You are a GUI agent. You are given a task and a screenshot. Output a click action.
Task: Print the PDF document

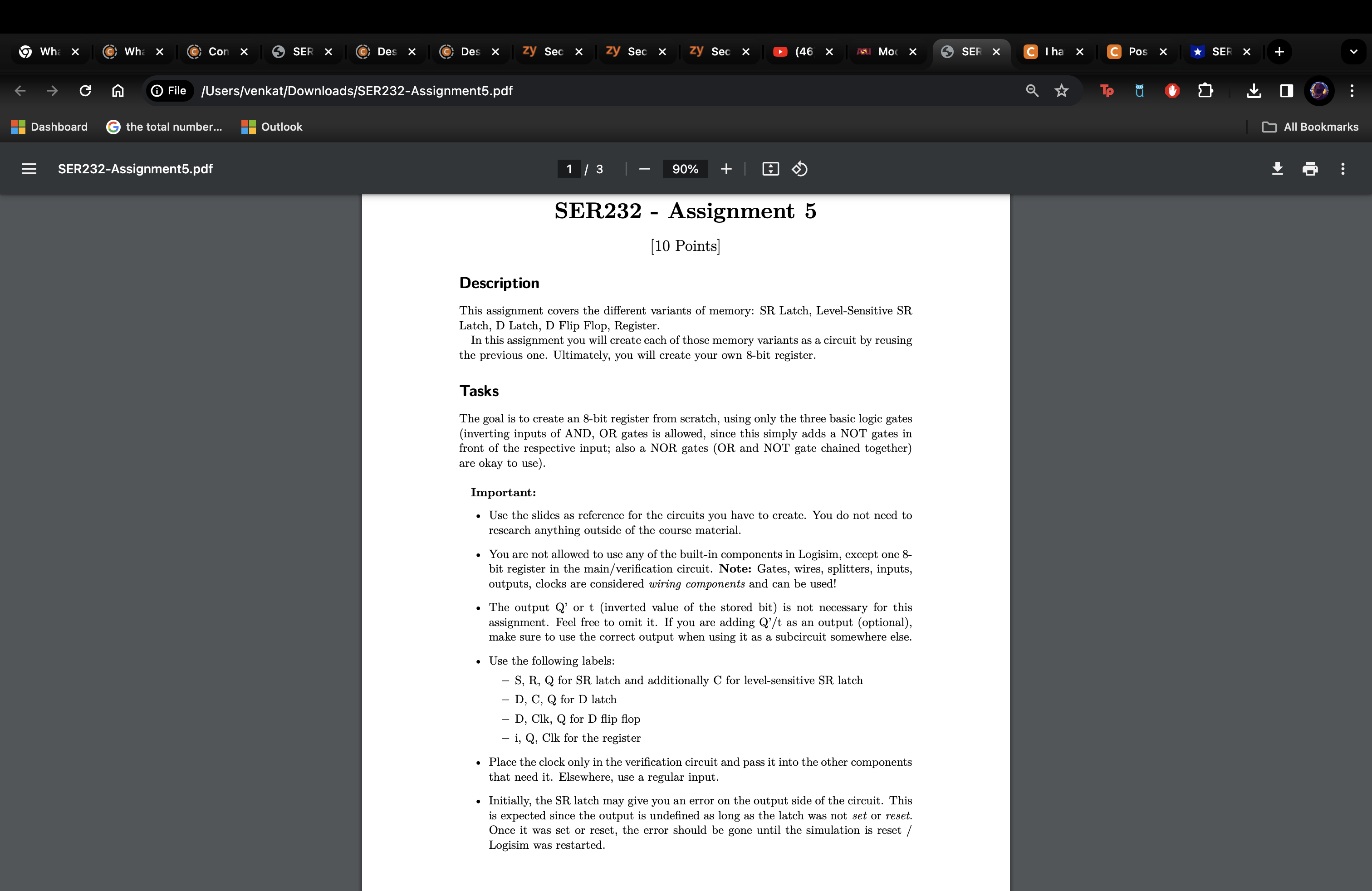point(1310,169)
